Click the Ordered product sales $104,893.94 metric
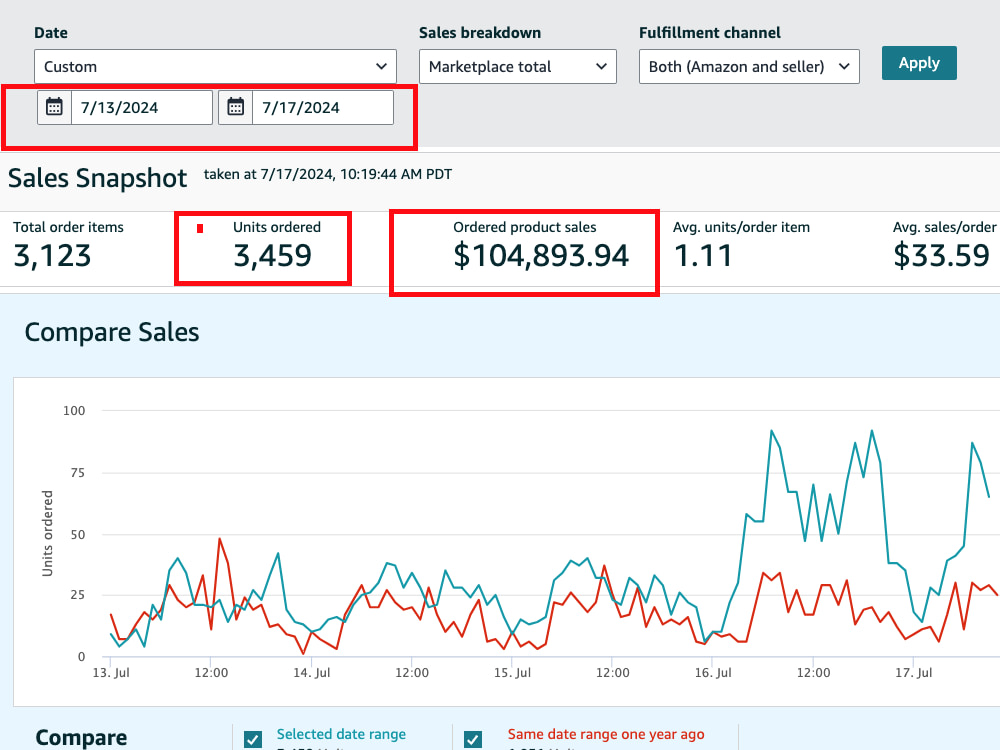Image resolution: width=1000 pixels, height=750 pixels. [541, 246]
